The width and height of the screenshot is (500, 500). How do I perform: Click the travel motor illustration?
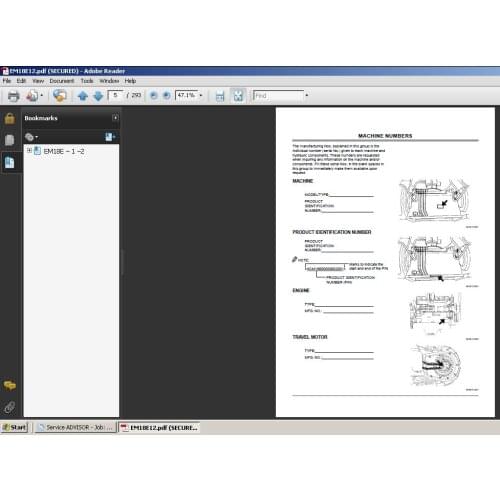click(x=435, y=365)
